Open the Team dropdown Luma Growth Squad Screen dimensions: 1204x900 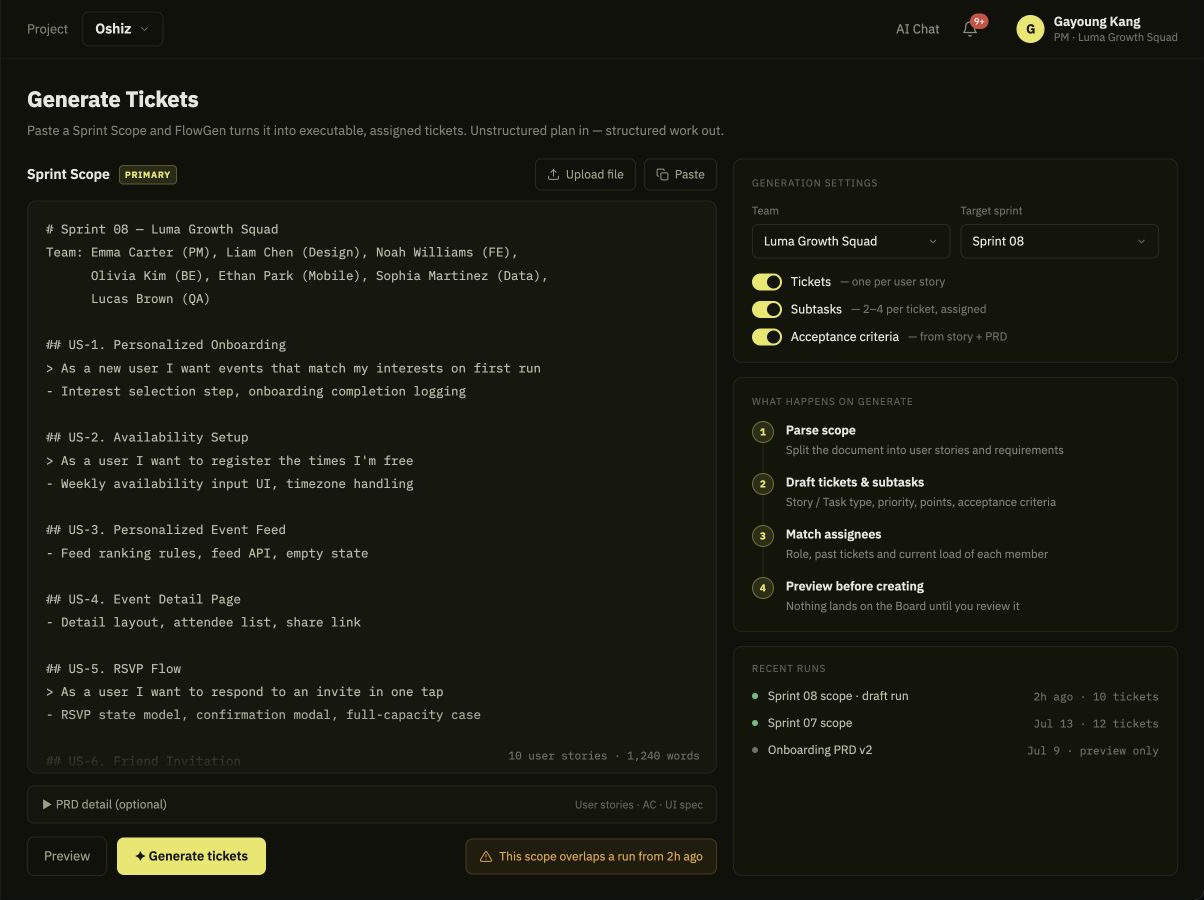point(851,241)
